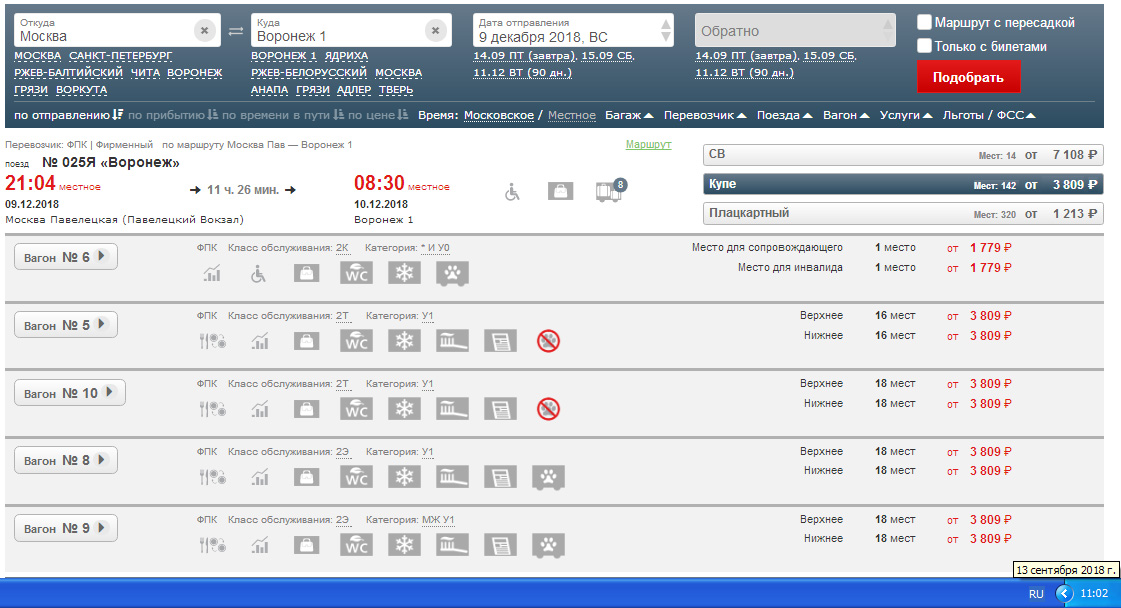Swap departure and destination stations
The image size is (1121, 608).
pos(236,31)
